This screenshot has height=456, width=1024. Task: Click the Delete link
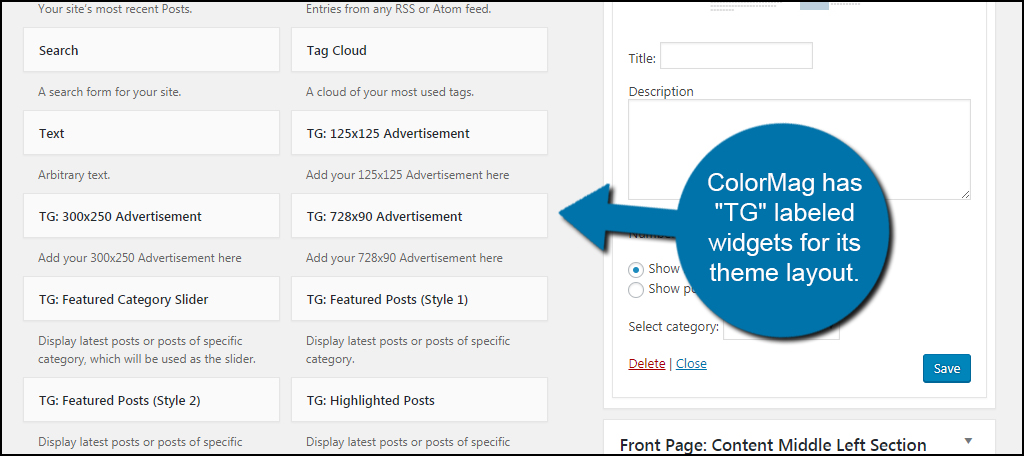click(646, 364)
